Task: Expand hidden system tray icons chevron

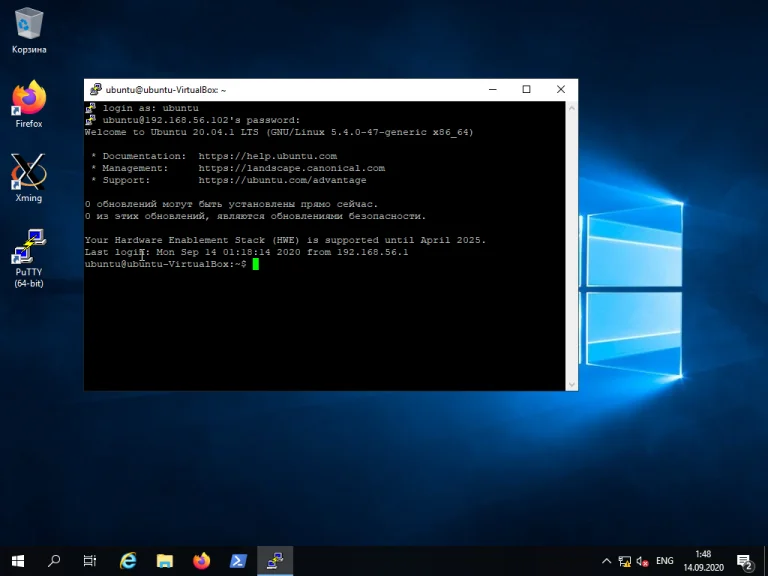Action: coord(606,561)
